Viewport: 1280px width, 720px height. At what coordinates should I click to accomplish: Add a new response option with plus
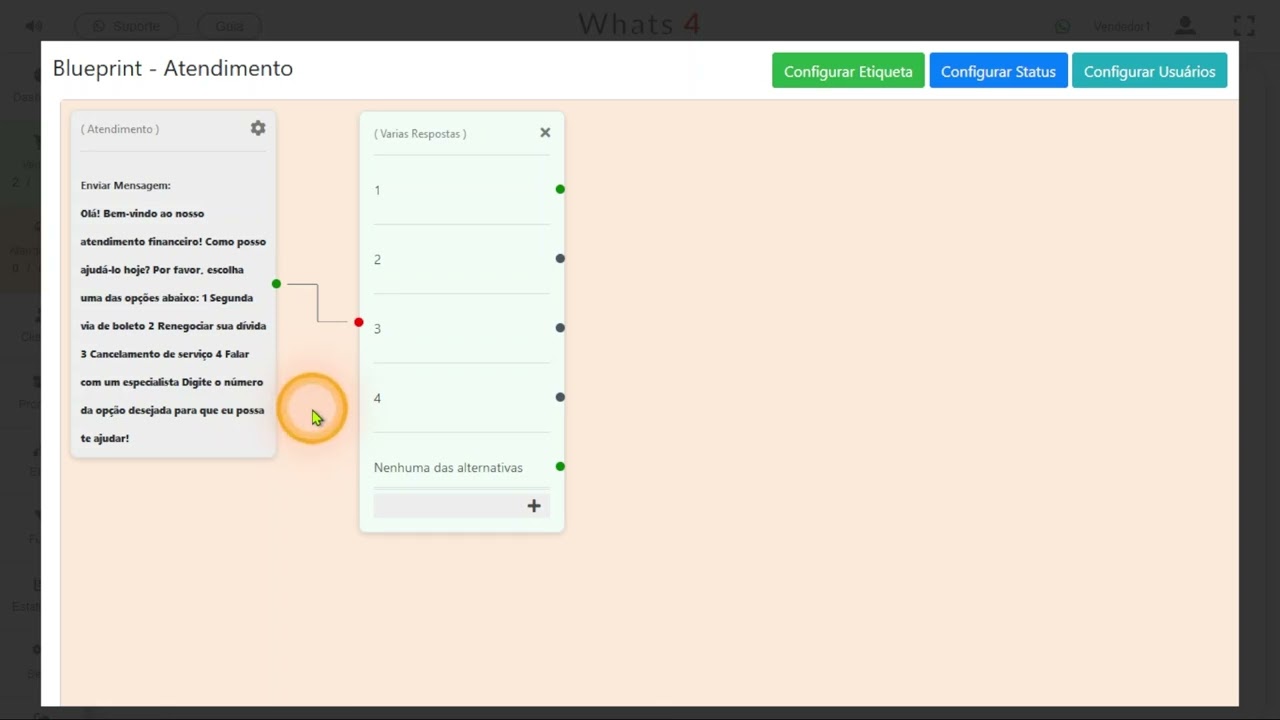tap(534, 506)
